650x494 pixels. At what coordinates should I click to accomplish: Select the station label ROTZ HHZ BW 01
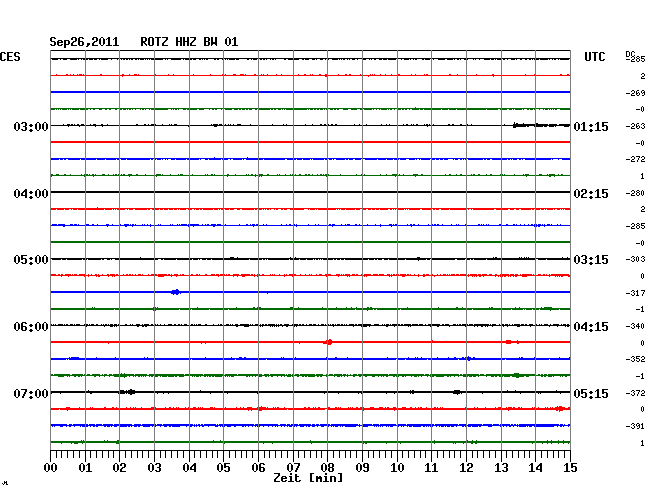[189, 42]
